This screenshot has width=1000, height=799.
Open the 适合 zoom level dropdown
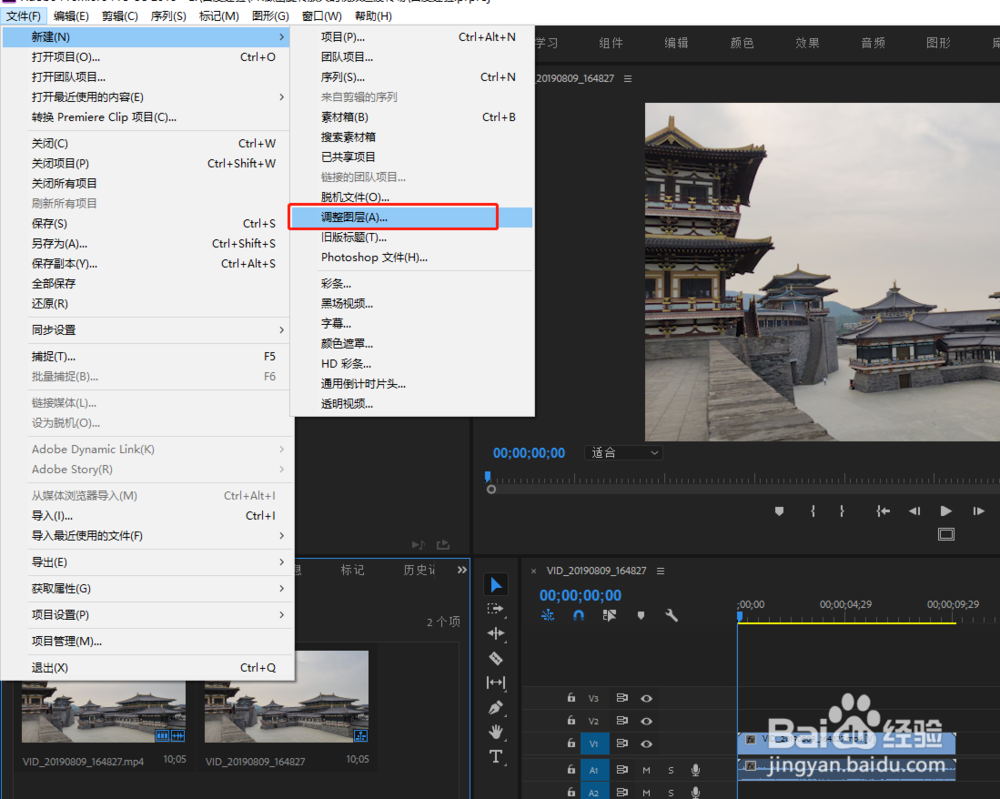click(624, 453)
